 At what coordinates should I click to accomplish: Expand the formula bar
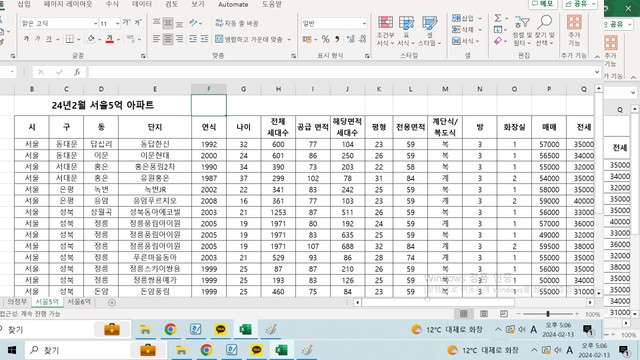point(597,72)
